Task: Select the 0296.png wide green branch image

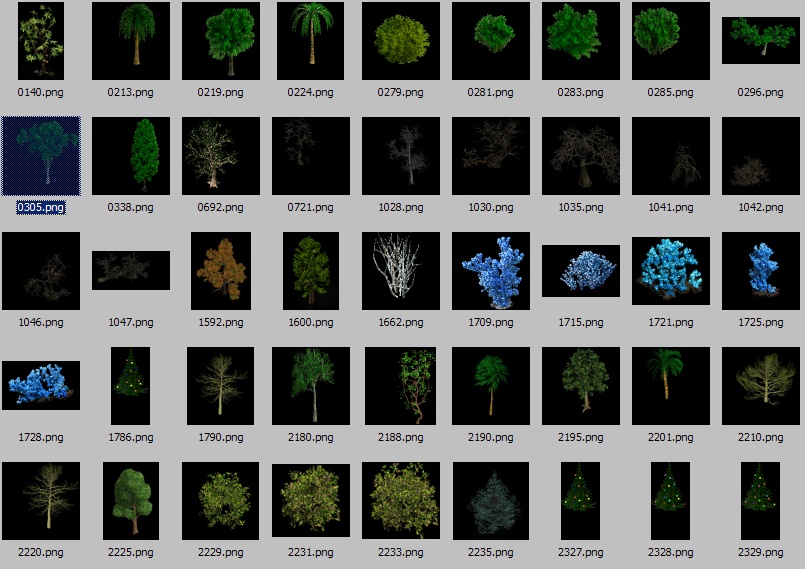Action: pos(761,40)
